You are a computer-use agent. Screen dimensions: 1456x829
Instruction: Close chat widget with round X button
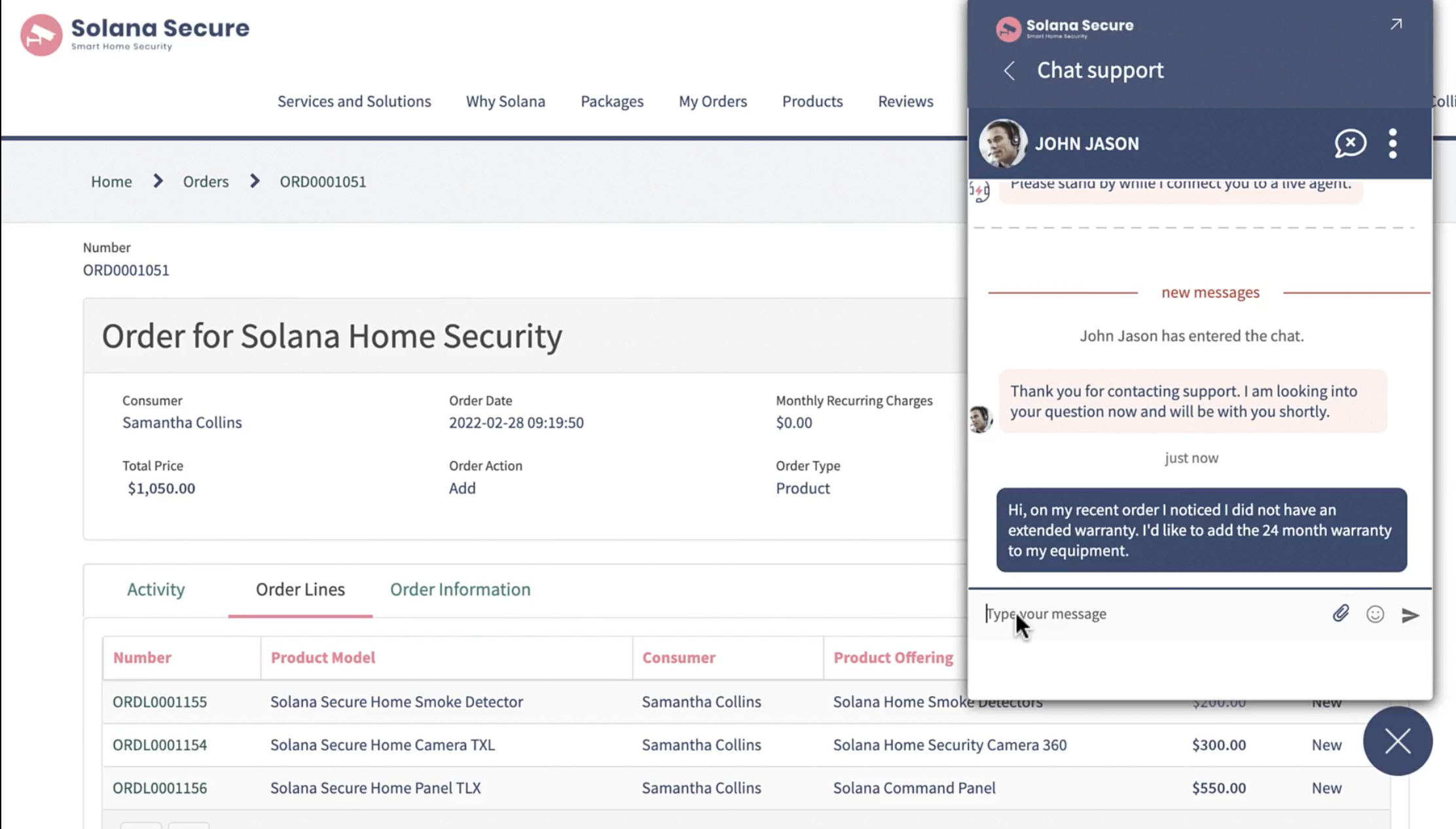pyautogui.click(x=1397, y=741)
